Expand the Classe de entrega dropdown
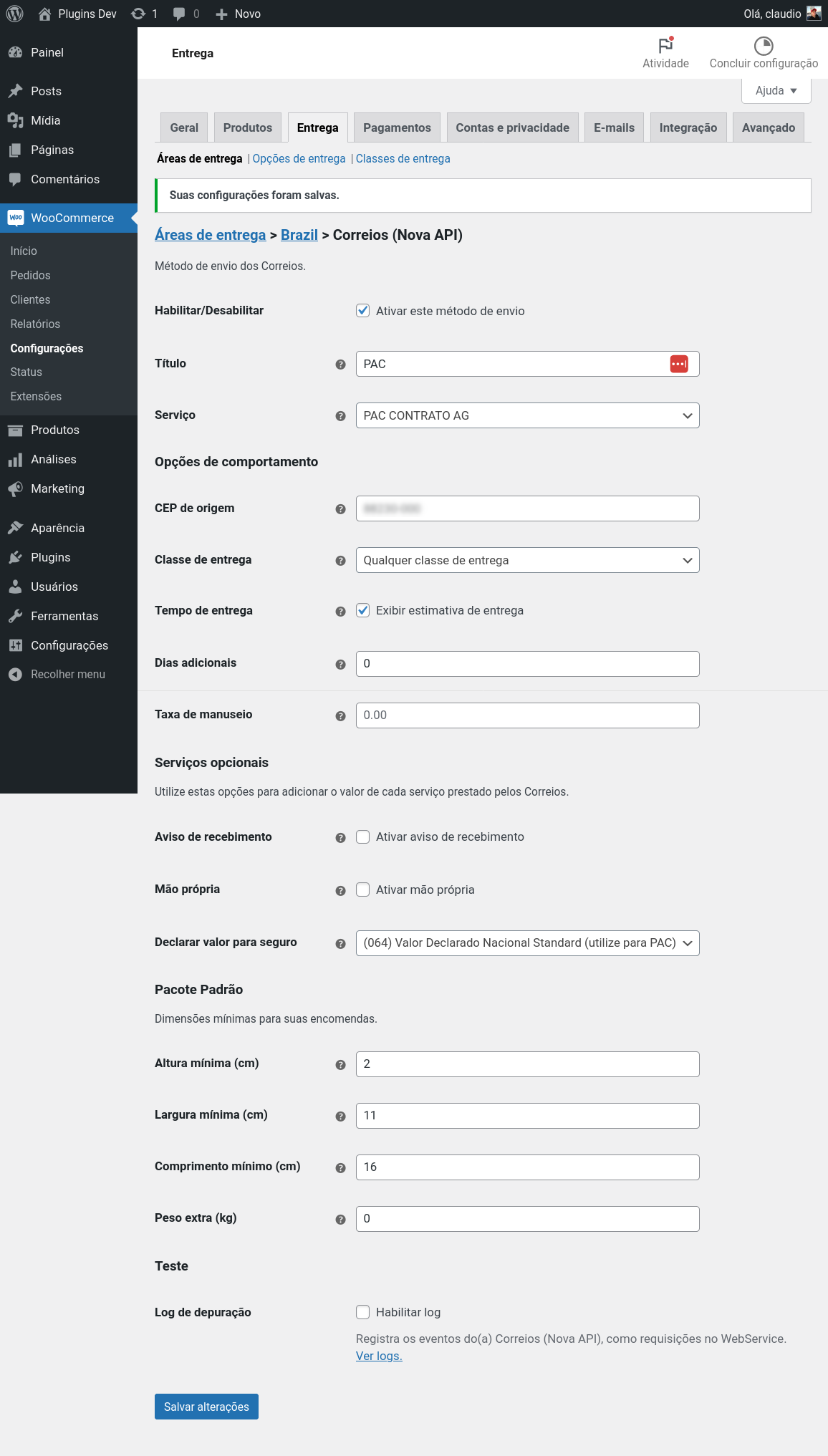This screenshot has height=1456, width=828. click(527, 560)
